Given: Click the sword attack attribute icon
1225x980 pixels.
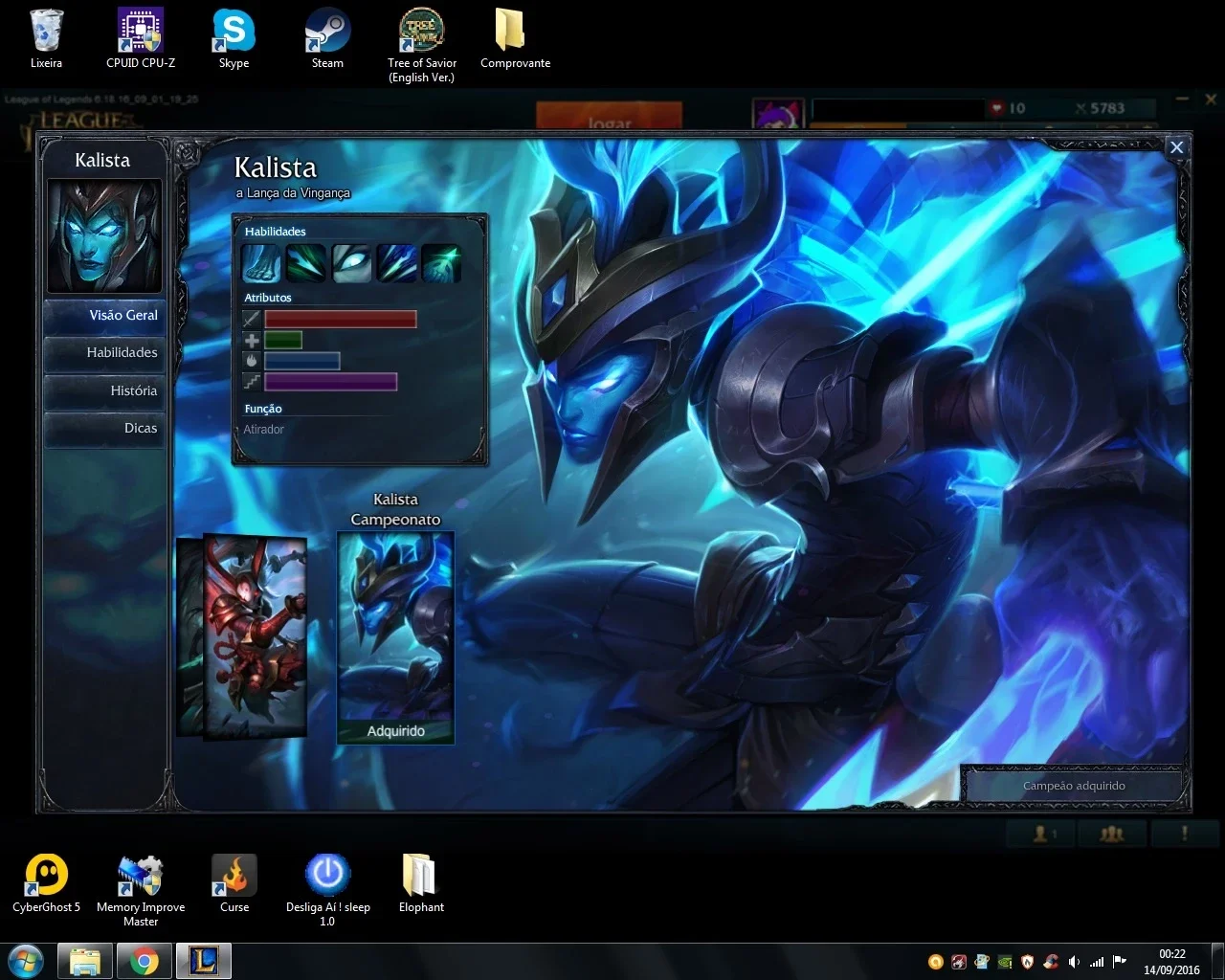Looking at the screenshot, I should [252, 319].
